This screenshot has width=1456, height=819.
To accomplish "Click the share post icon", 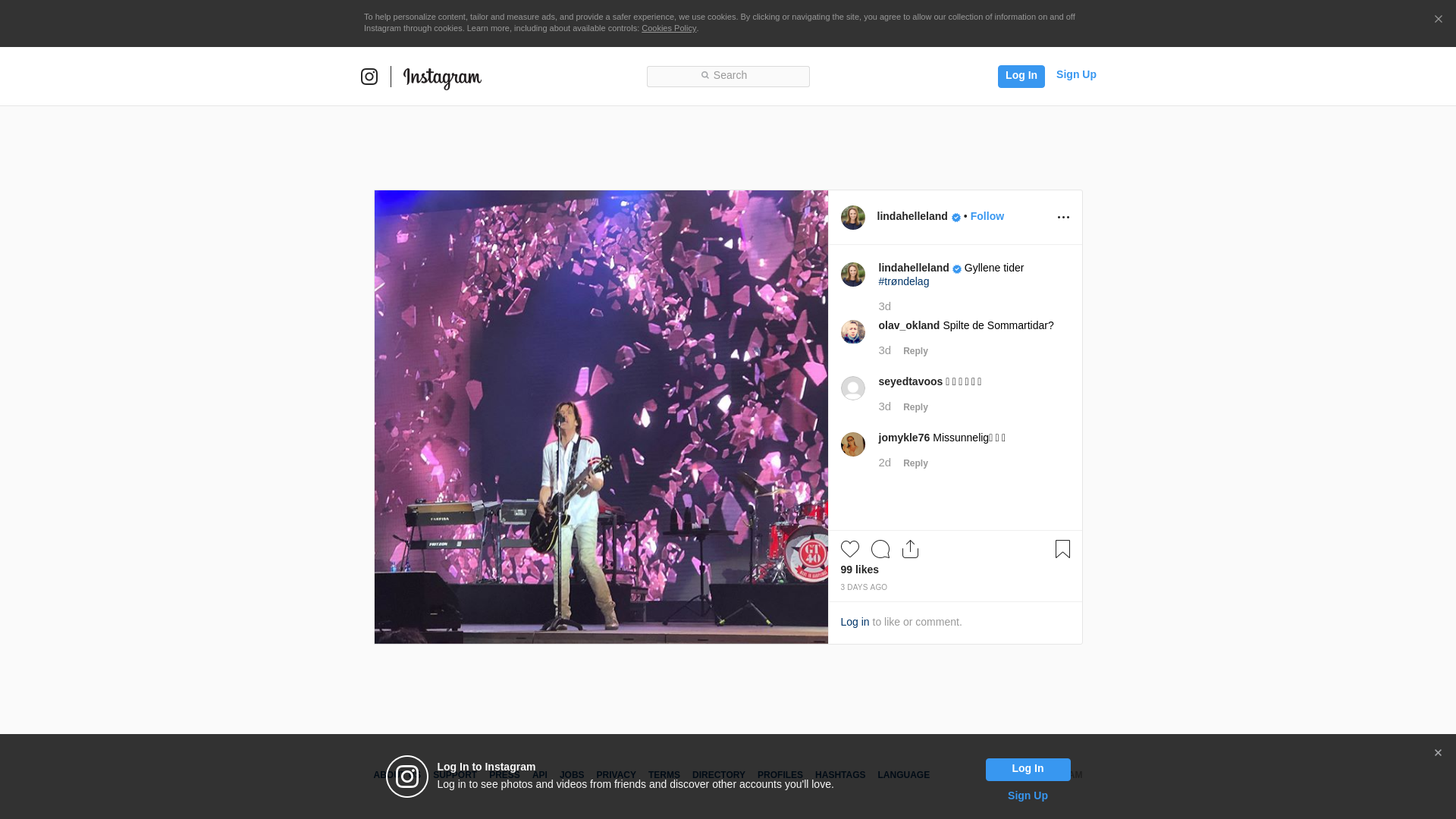I will coord(910,549).
